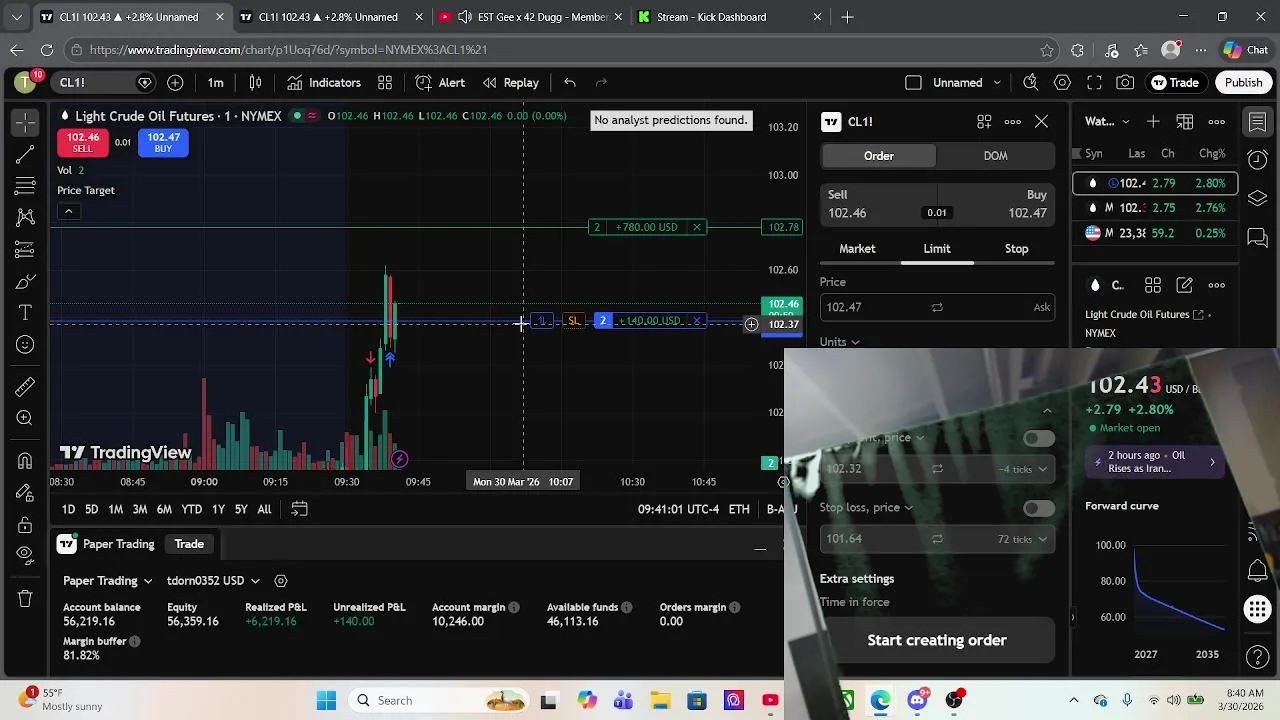Set chart range to YTD
Viewport: 1280px width, 720px height.
(192, 510)
